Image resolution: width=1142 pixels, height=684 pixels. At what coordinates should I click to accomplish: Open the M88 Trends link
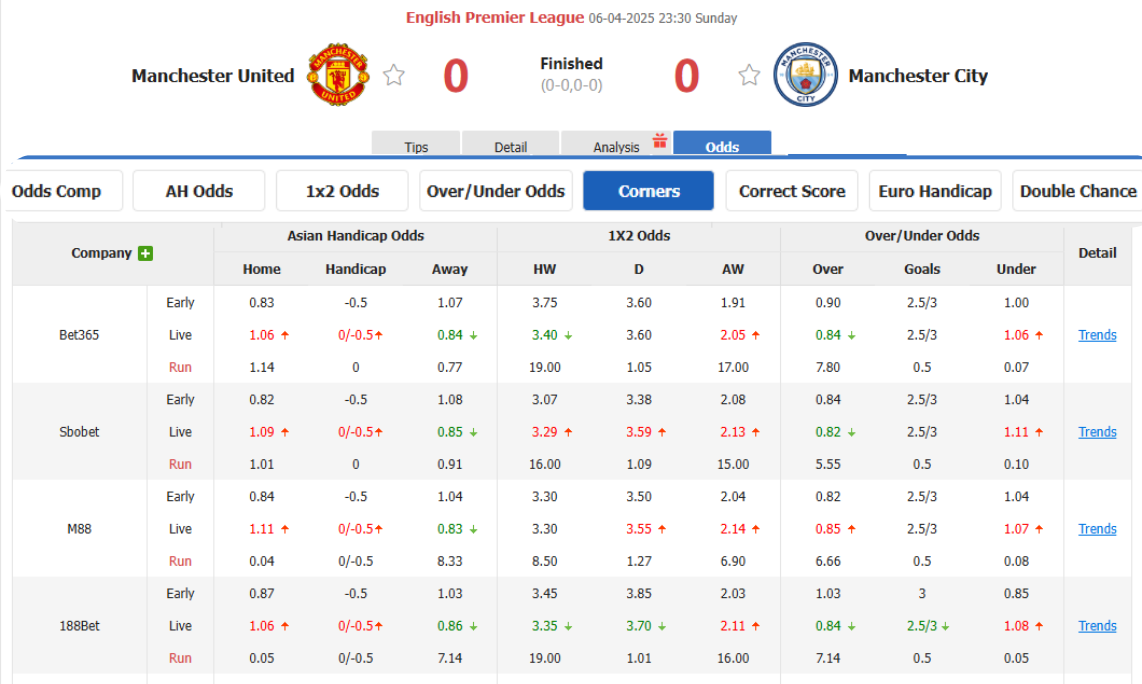coord(1097,529)
